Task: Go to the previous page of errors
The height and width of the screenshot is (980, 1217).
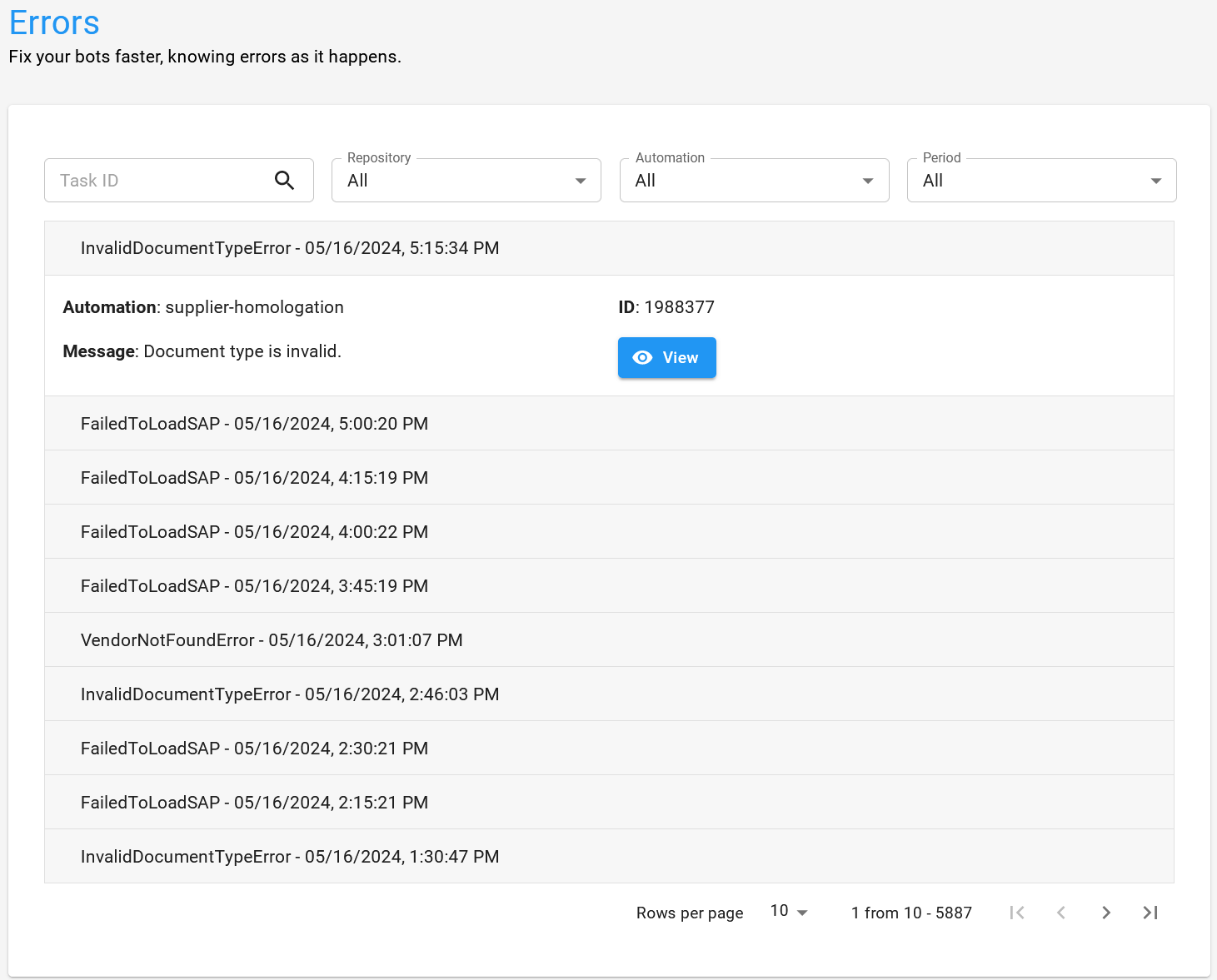Action: (x=1061, y=913)
